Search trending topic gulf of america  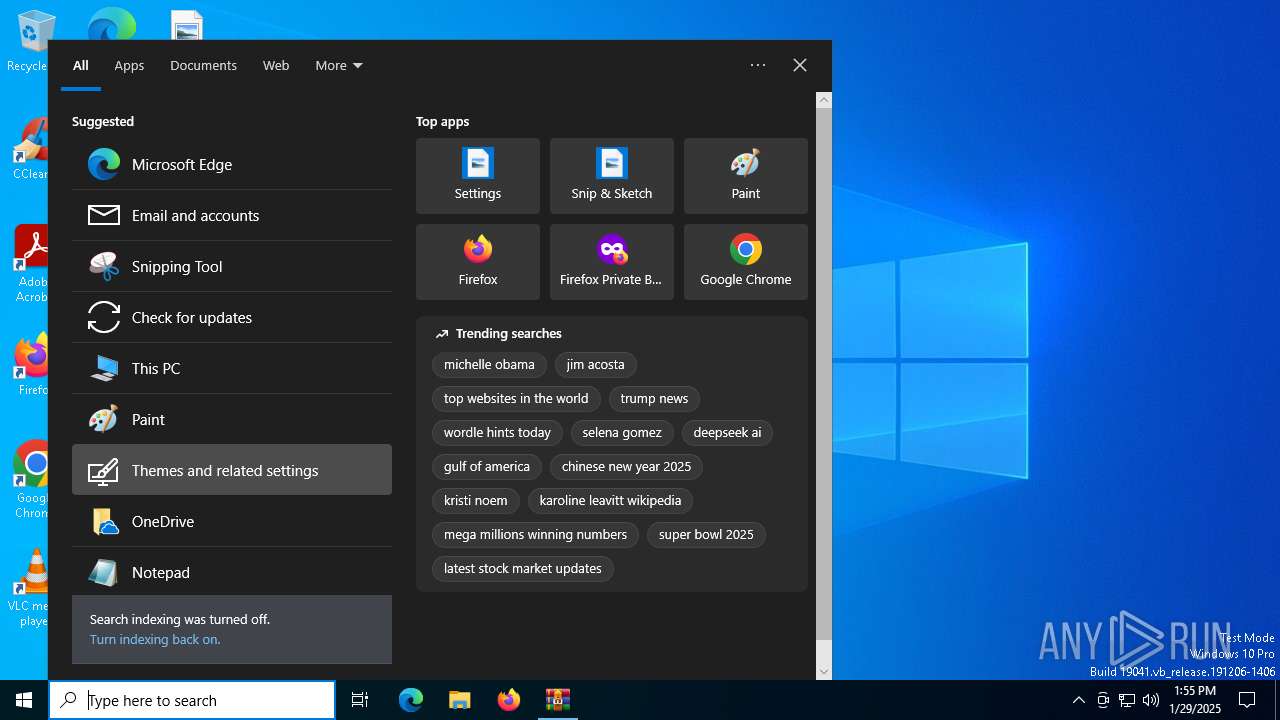487,467
